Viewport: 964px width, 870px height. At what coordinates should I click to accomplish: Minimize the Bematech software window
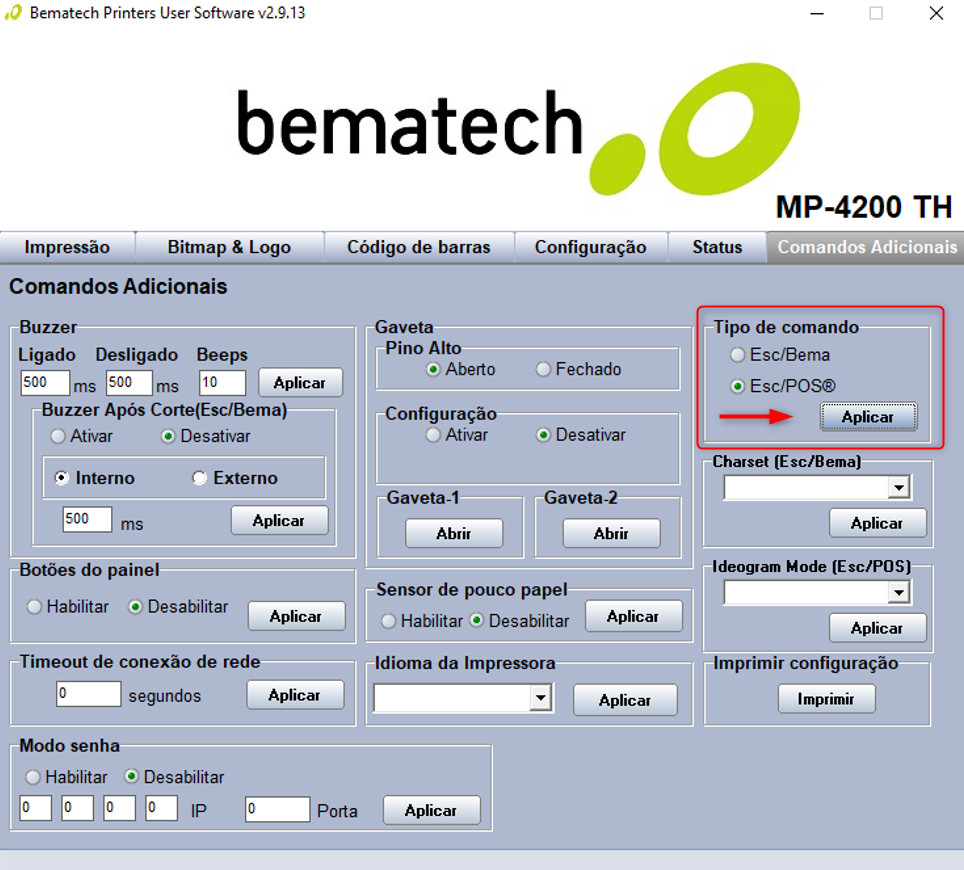click(x=817, y=14)
